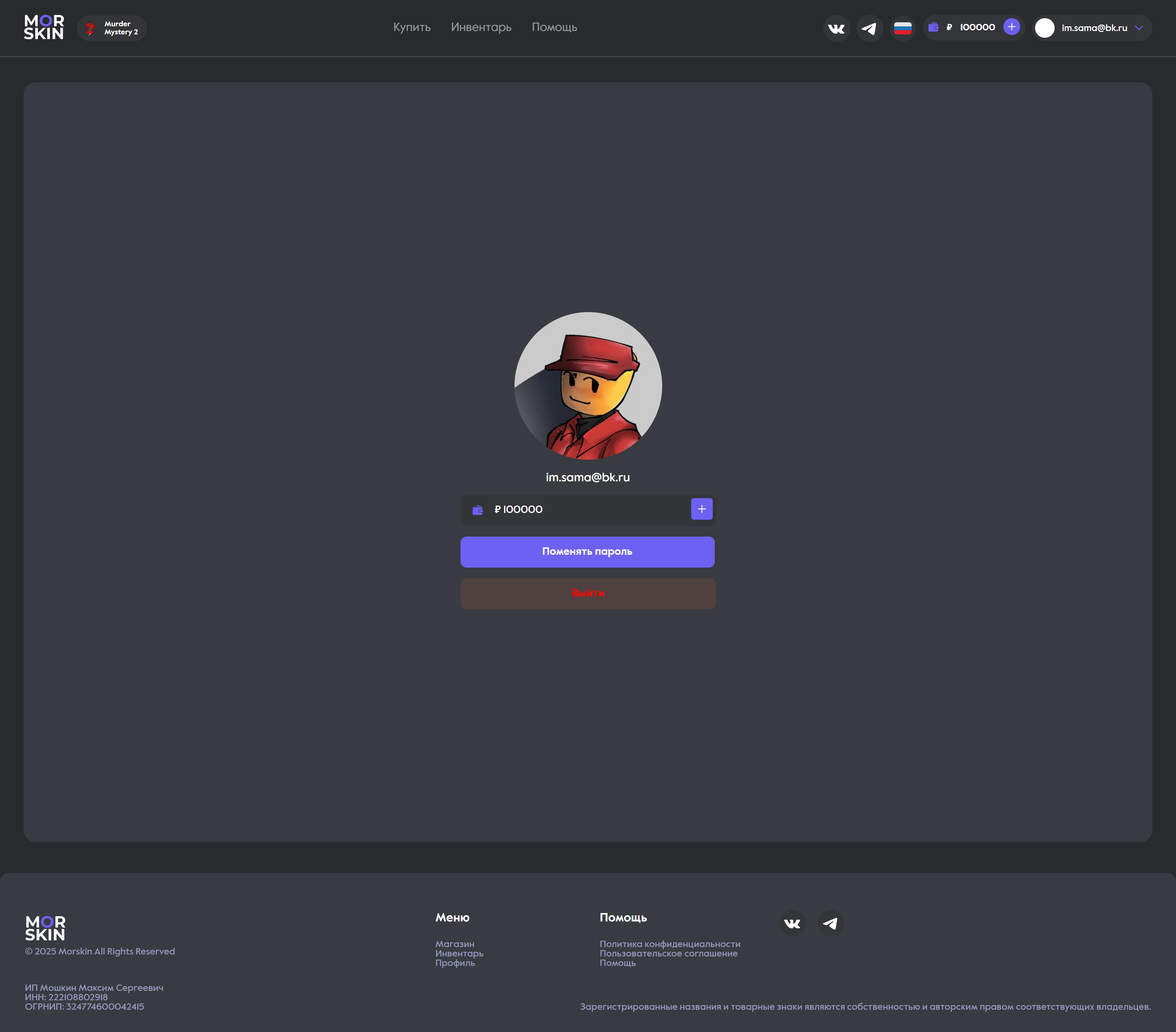The image size is (1176, 1032).
Task: Open the VK icon in header
Action: (x=836, y=28)
